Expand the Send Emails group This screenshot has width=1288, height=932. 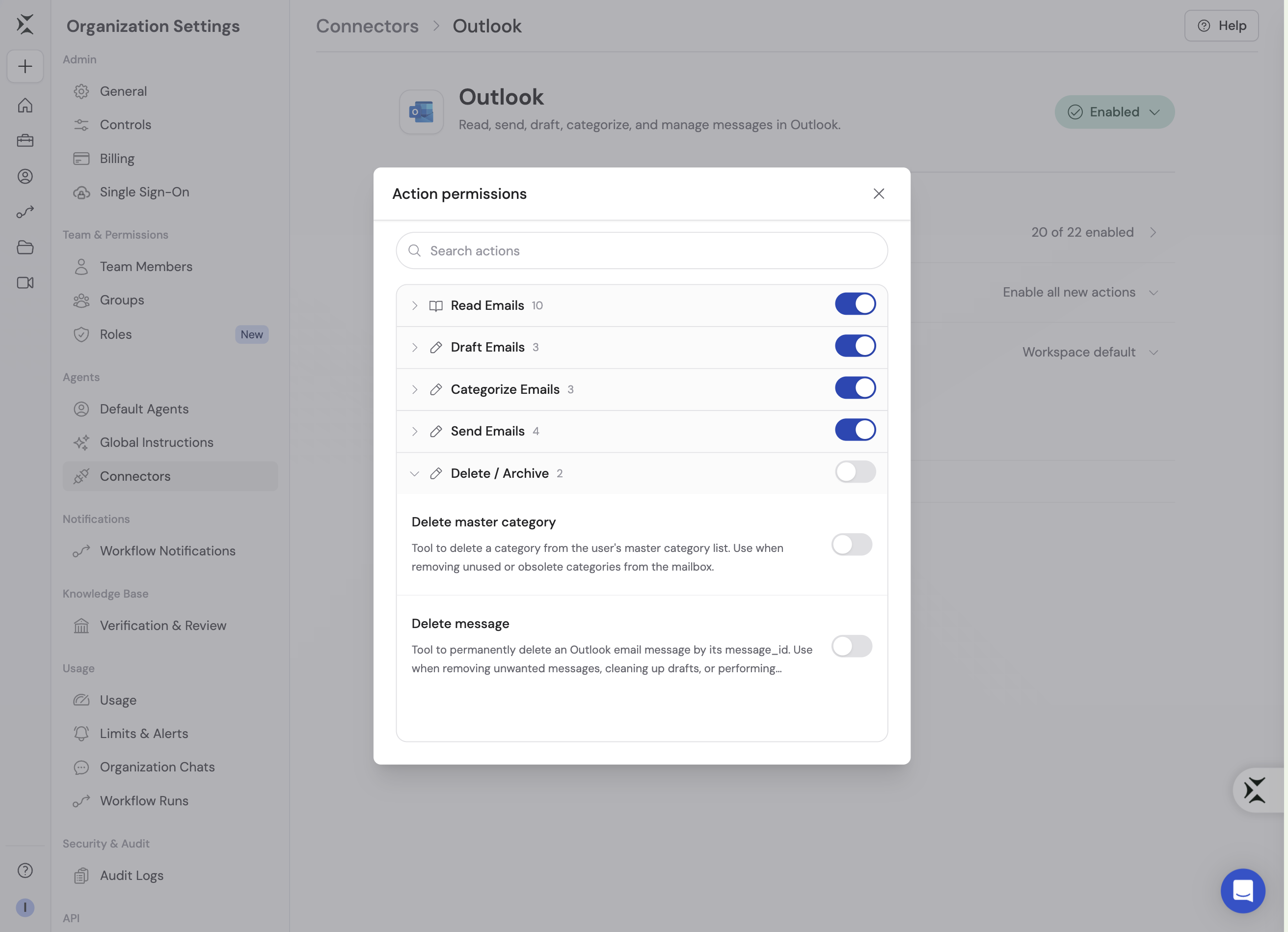pos(415,432)
